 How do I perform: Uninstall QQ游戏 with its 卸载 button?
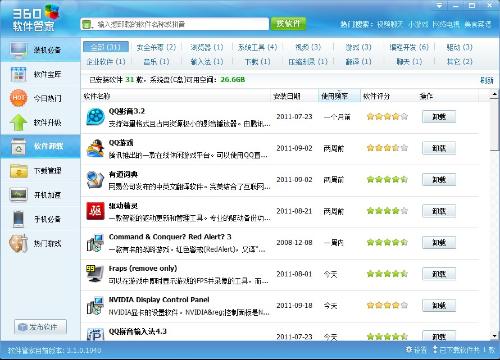439,148
